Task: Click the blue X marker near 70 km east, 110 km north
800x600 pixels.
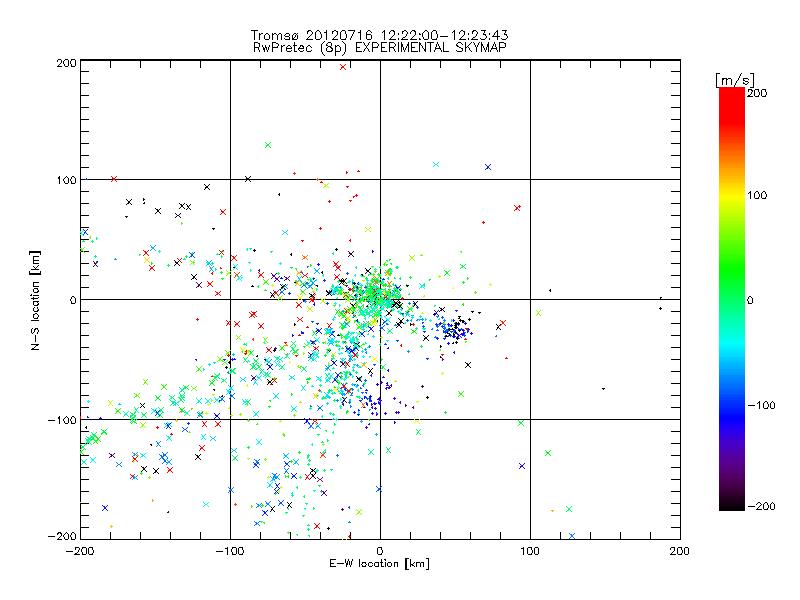Action: [x=488, y=167]
